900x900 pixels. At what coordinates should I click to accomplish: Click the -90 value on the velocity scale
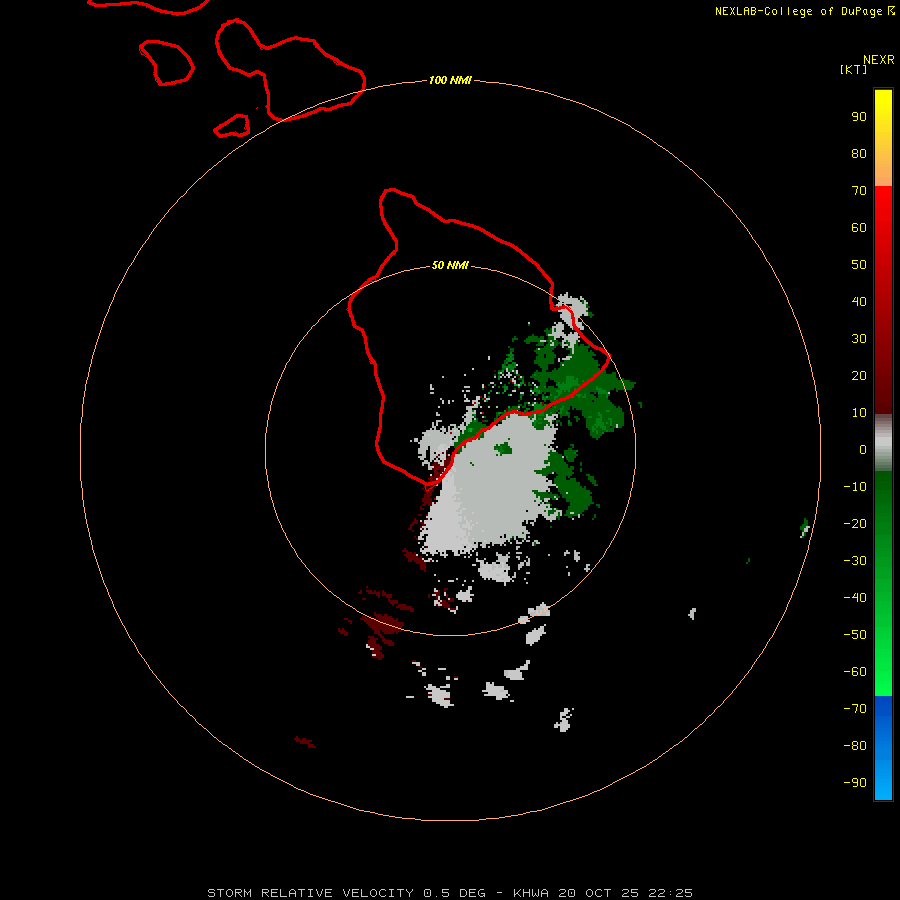point(855,783)
